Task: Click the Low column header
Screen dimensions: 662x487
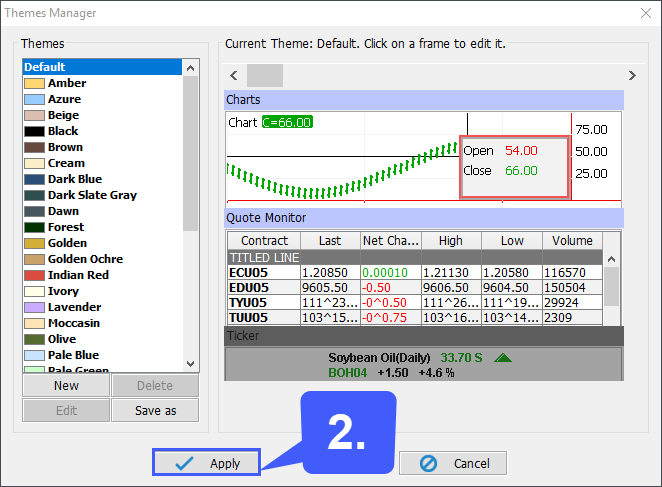Action: point(512,241)
